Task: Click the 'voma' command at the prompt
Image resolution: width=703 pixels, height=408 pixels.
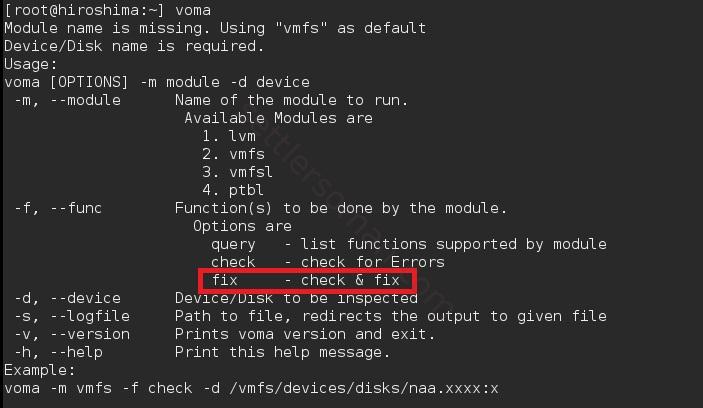Action: 193,10
